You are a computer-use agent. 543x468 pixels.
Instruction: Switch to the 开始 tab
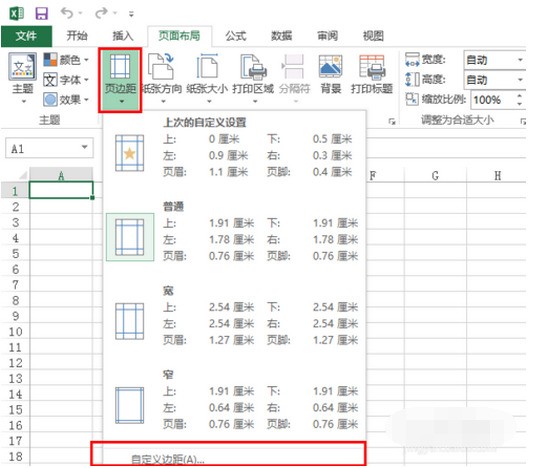[77, 36]
